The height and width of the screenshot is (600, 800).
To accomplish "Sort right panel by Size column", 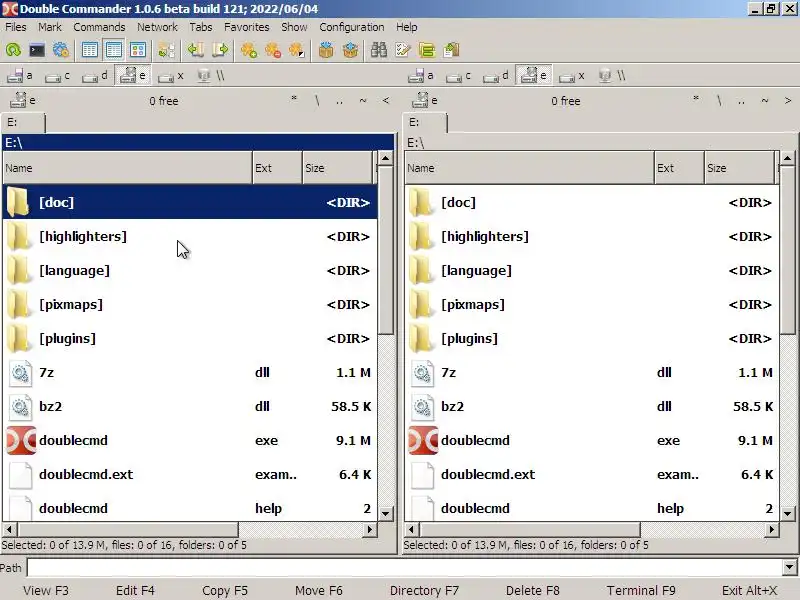I will 739,168.
